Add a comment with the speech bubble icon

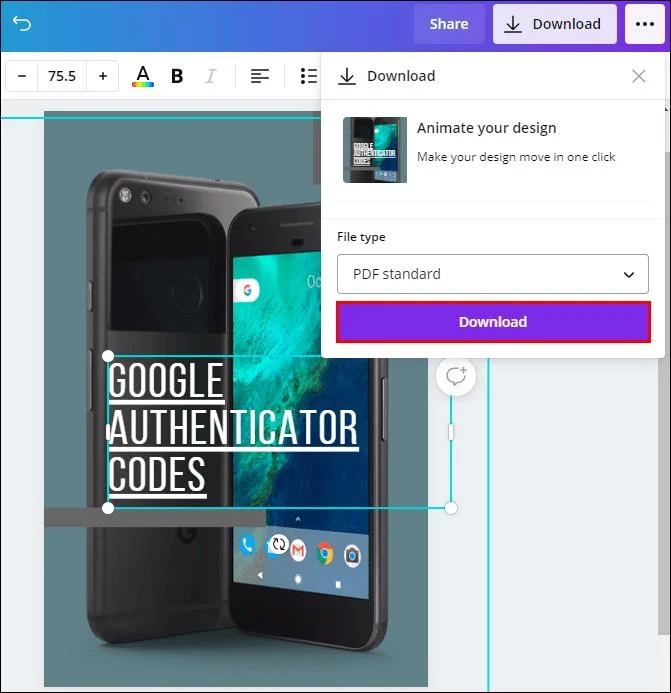click(x=456, y=376)
